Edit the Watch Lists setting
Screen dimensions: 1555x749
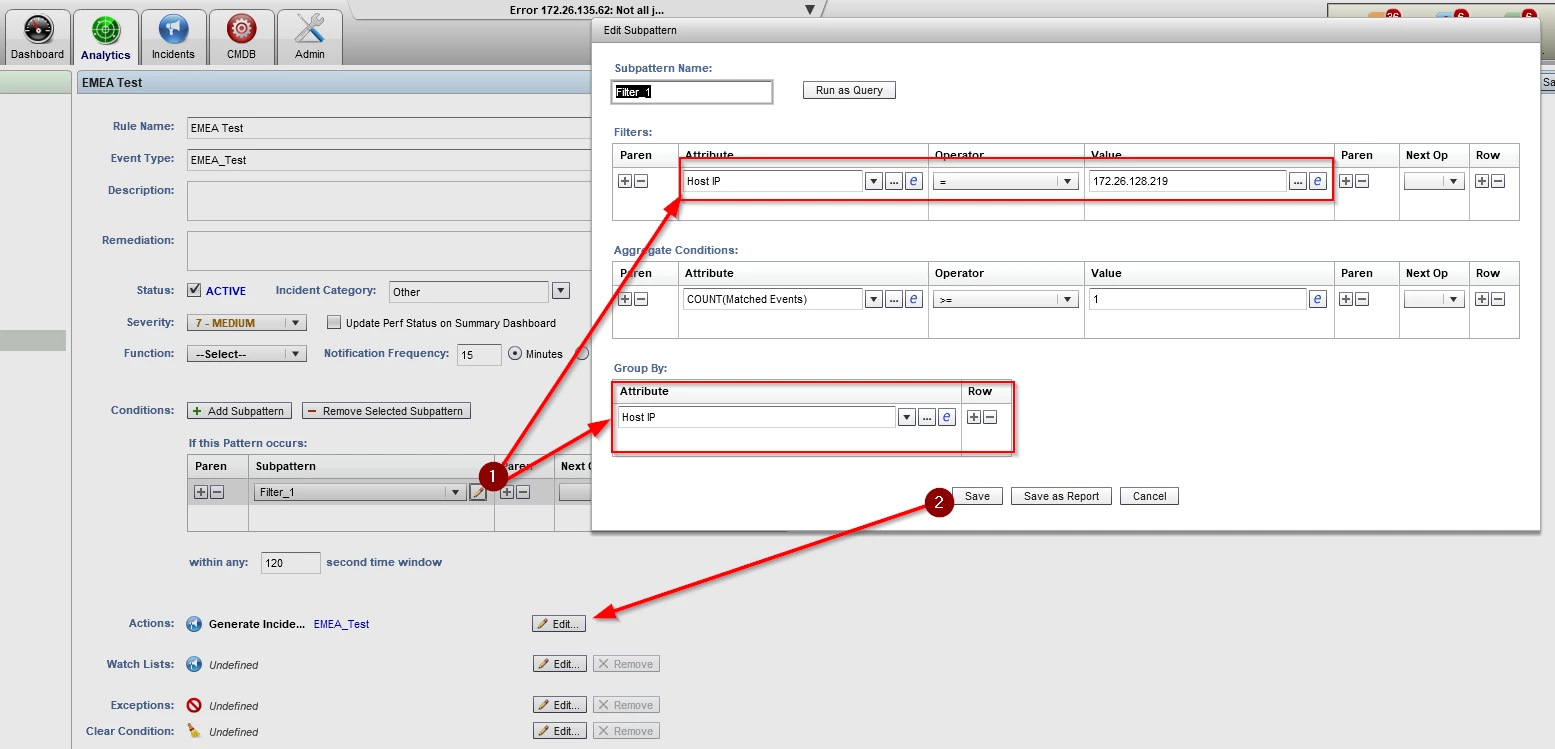click(559, 664)
